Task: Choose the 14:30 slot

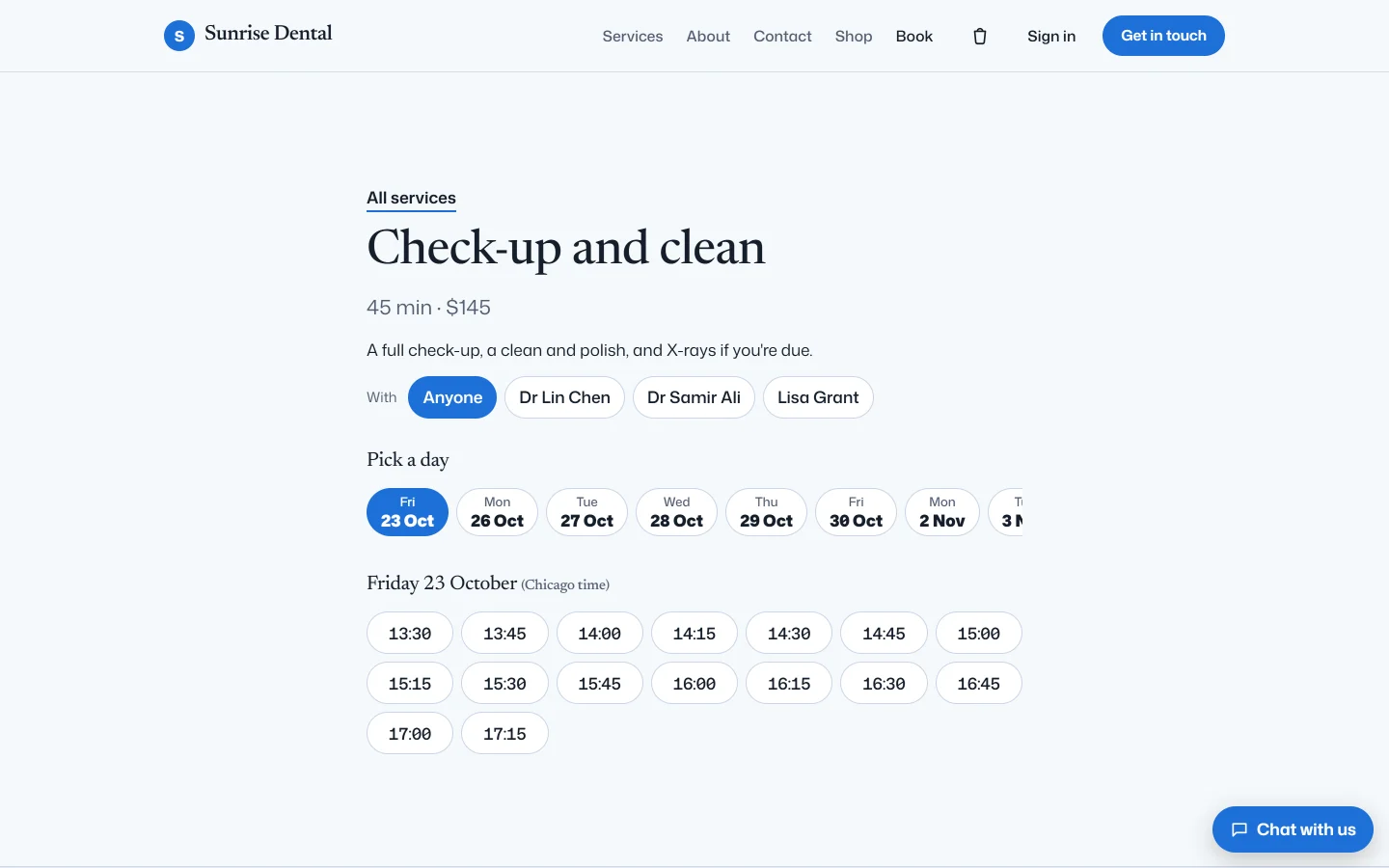Action: click(789, 634)
